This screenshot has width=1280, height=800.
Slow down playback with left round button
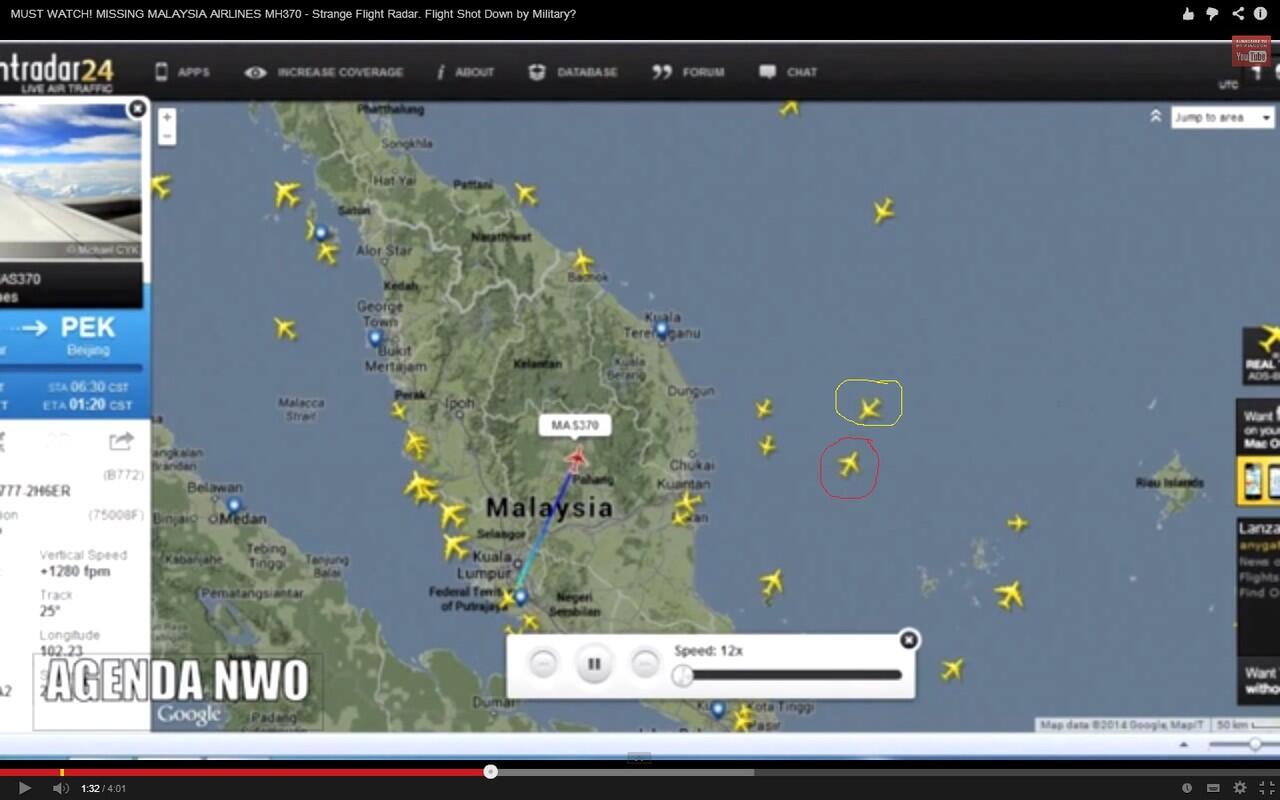point(543,663)
